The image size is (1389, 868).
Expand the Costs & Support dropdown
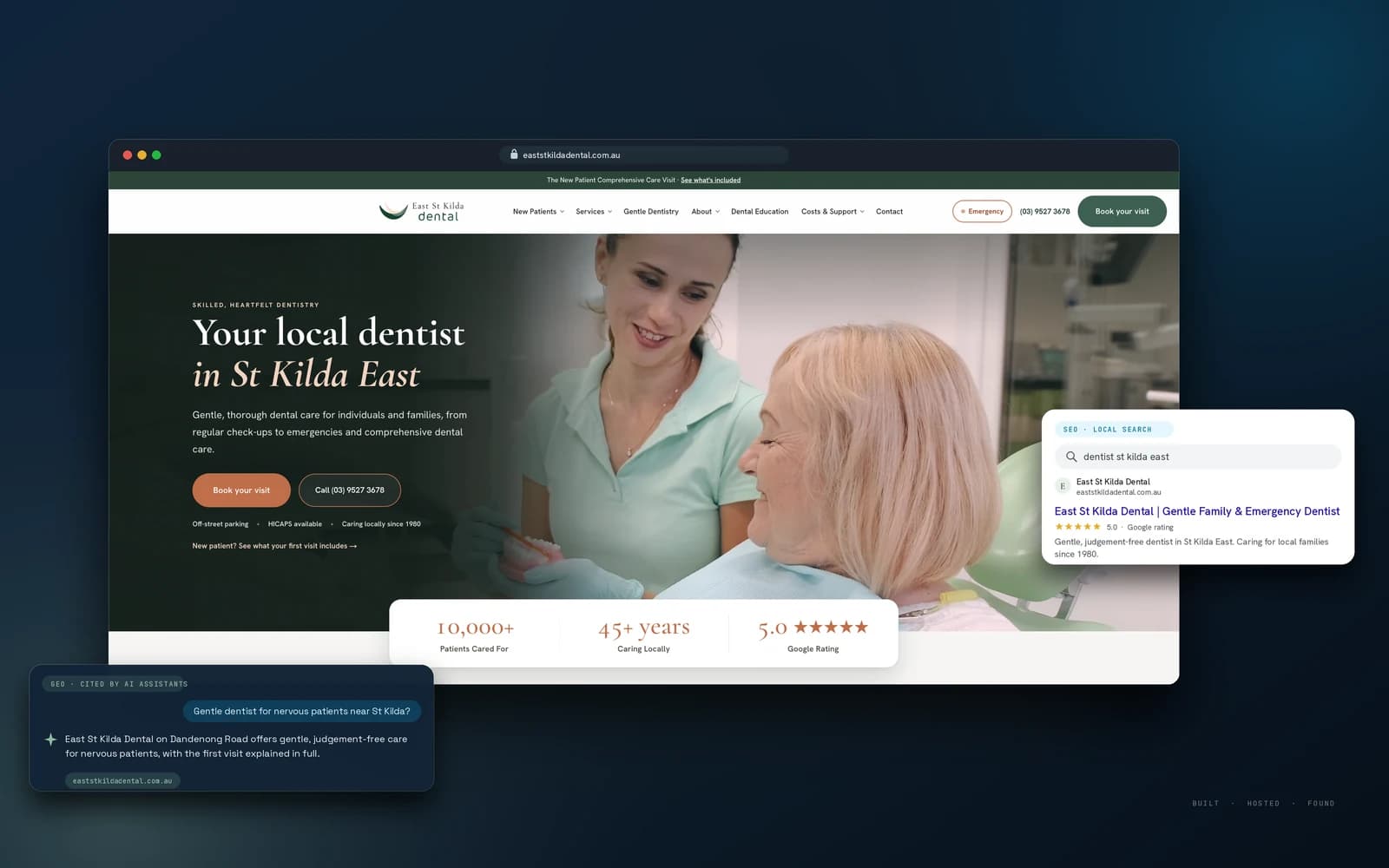pyautogui.click(x=833, y=212)
